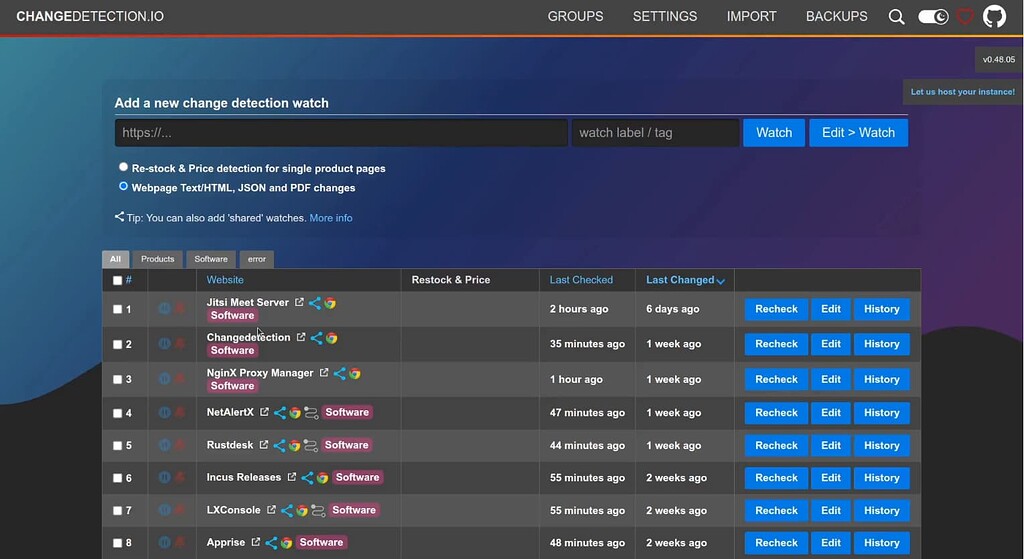Open the SETTINGS menu item
The height and width of the screenshot is (559, 1024).
(x=665, y=17)
